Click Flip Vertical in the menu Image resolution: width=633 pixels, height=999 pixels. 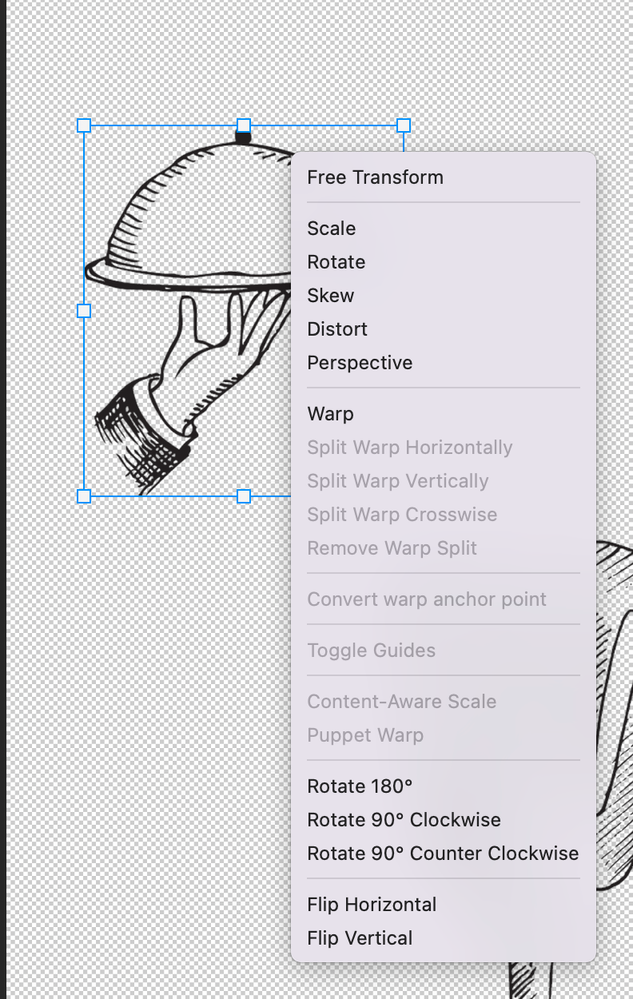pos(360,938)
